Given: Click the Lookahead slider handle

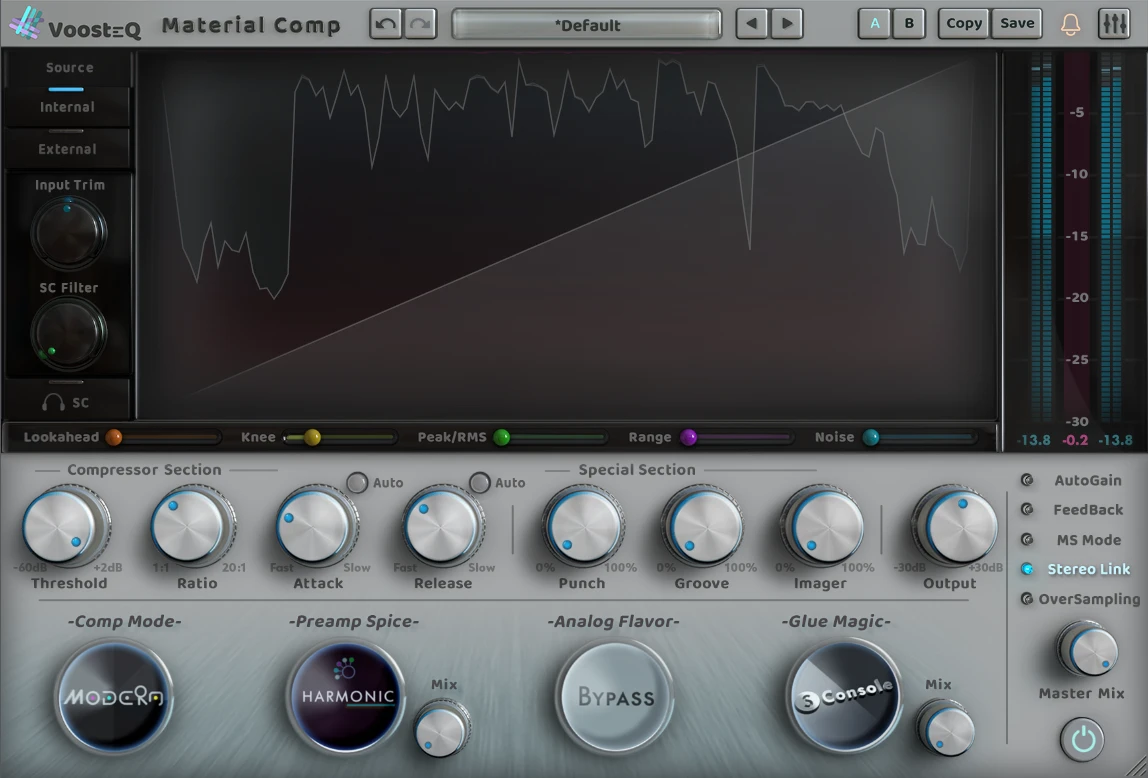Looking at the screenshot, I should click(114, 437).
